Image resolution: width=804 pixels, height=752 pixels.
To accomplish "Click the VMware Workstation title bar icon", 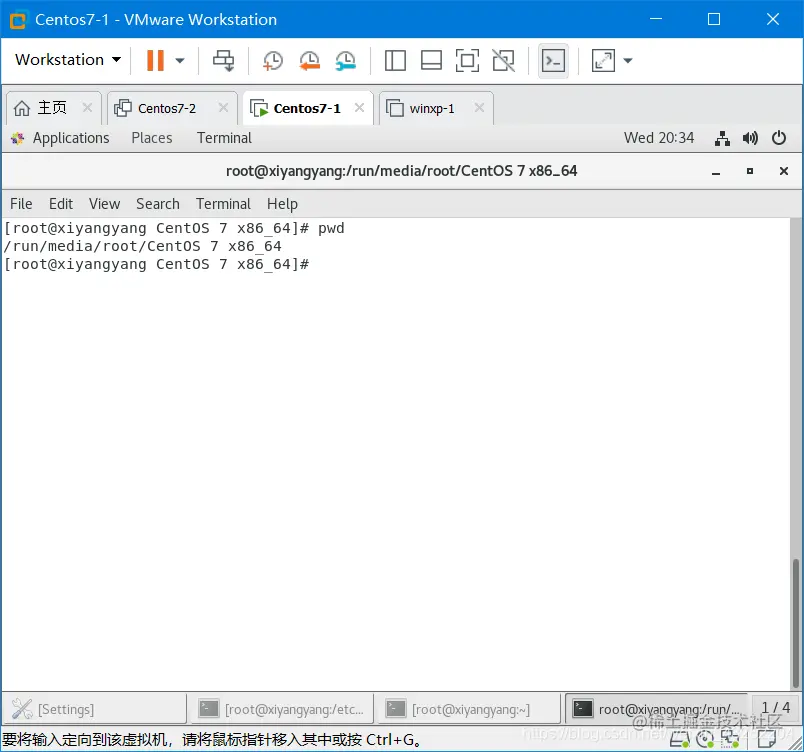I will pyautogui.click(x=18, y=20).
